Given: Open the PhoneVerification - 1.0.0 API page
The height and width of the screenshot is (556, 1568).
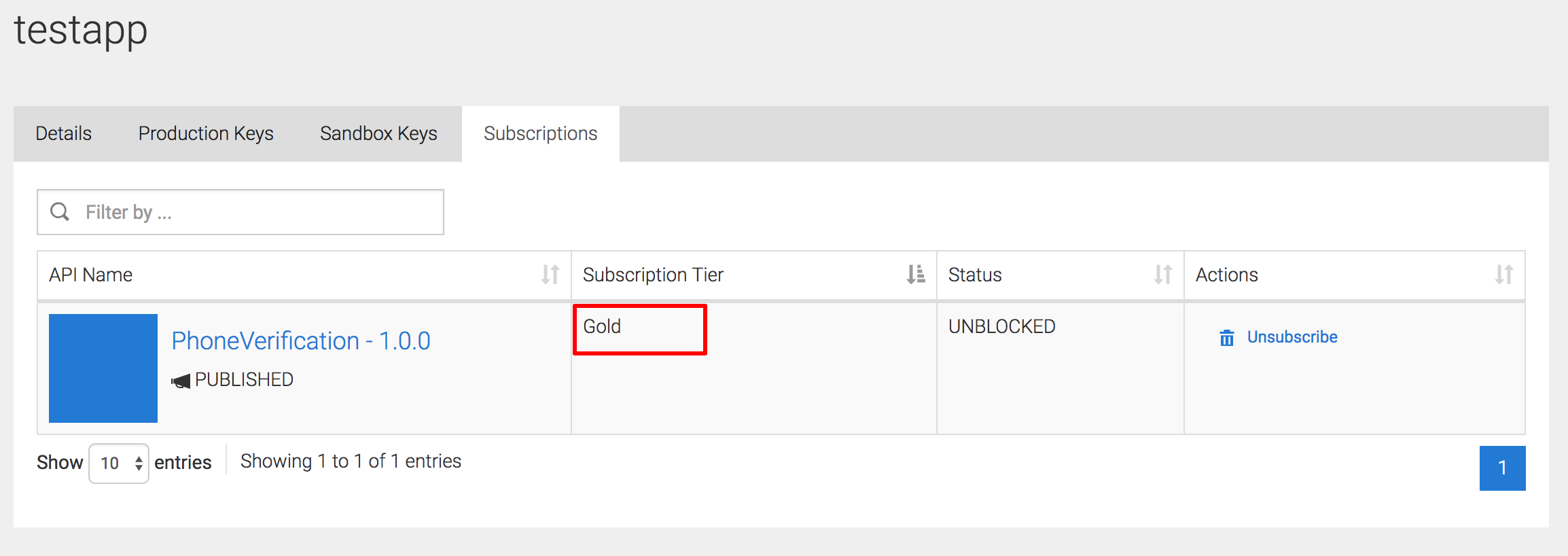Looking at the screenshot, I should [x=301, y=340].
